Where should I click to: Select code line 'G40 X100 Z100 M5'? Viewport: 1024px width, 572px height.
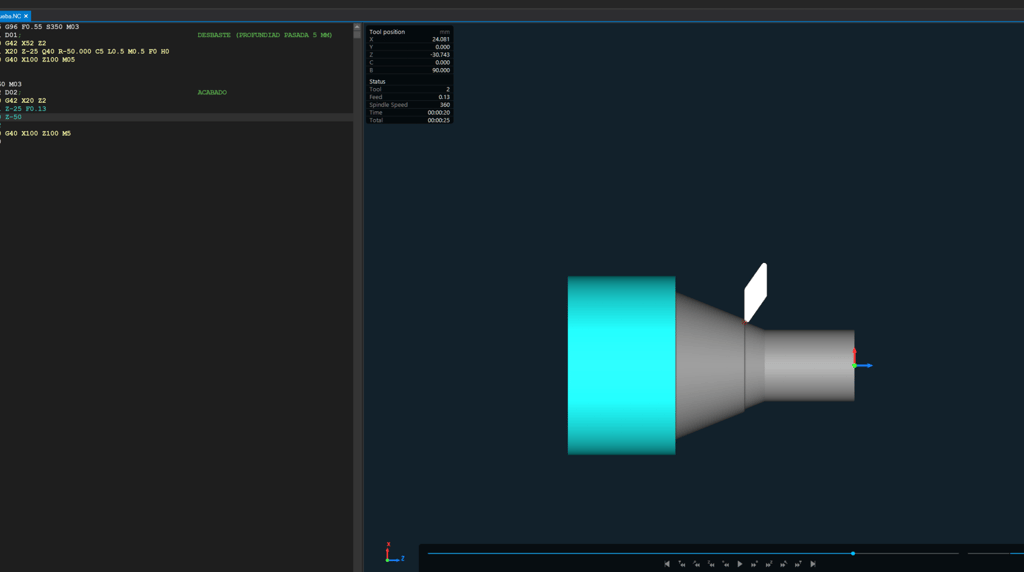pyautogui.click(x=38, y=133)
